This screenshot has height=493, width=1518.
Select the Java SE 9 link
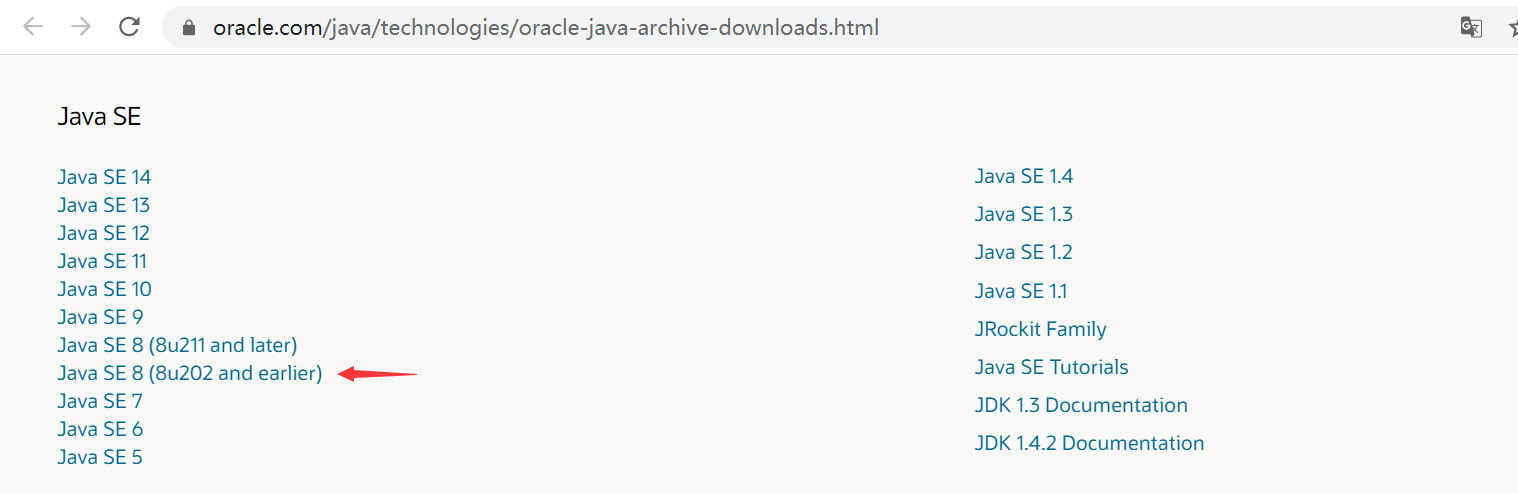100,317
